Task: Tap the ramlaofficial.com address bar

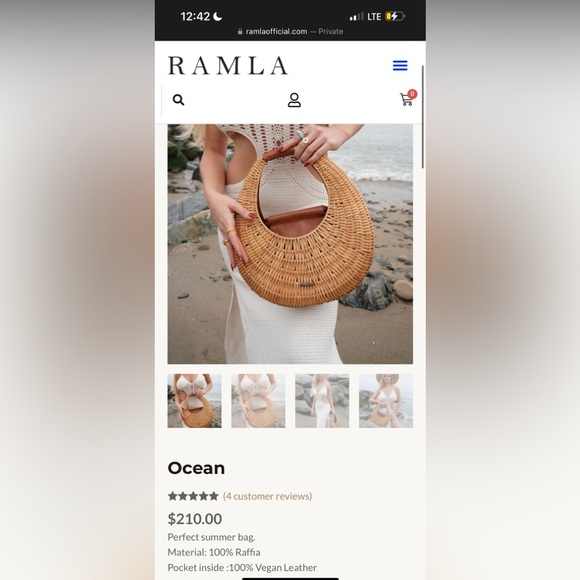Action: pos(290,31)
